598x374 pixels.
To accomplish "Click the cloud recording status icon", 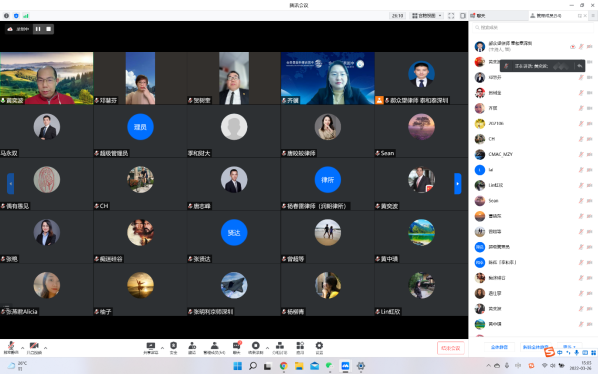I will pos(10,29).
